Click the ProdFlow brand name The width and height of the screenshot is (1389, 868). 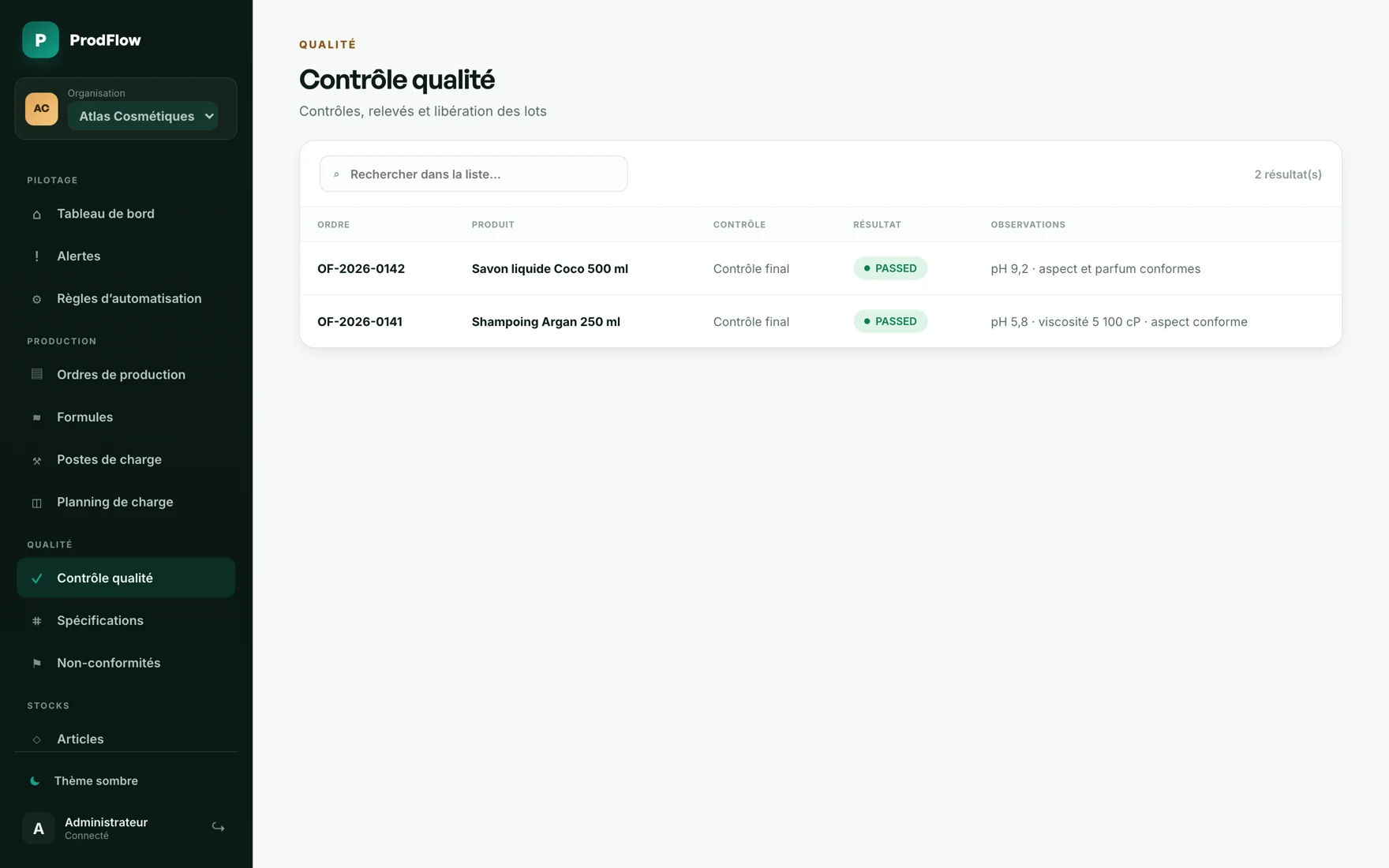(x=105, y=40)
